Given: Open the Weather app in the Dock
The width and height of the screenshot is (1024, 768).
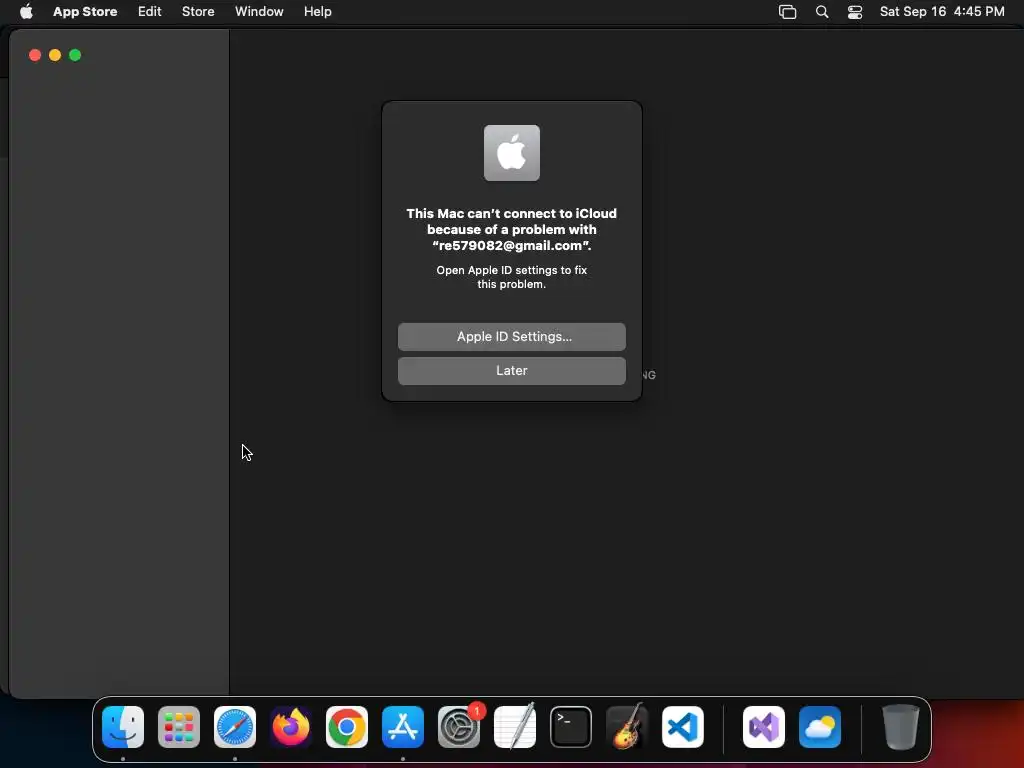Looking at the screenshot, I should tap(820, 727).
